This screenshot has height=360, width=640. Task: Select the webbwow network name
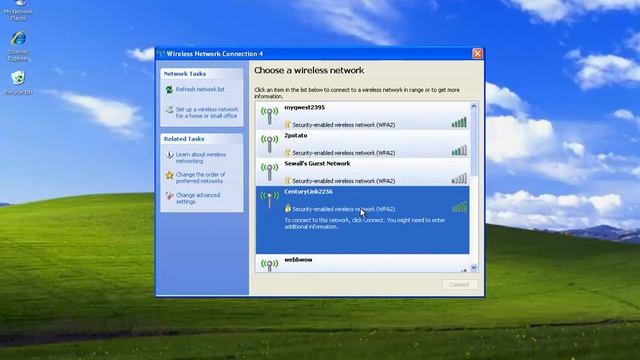coord(298,260)
